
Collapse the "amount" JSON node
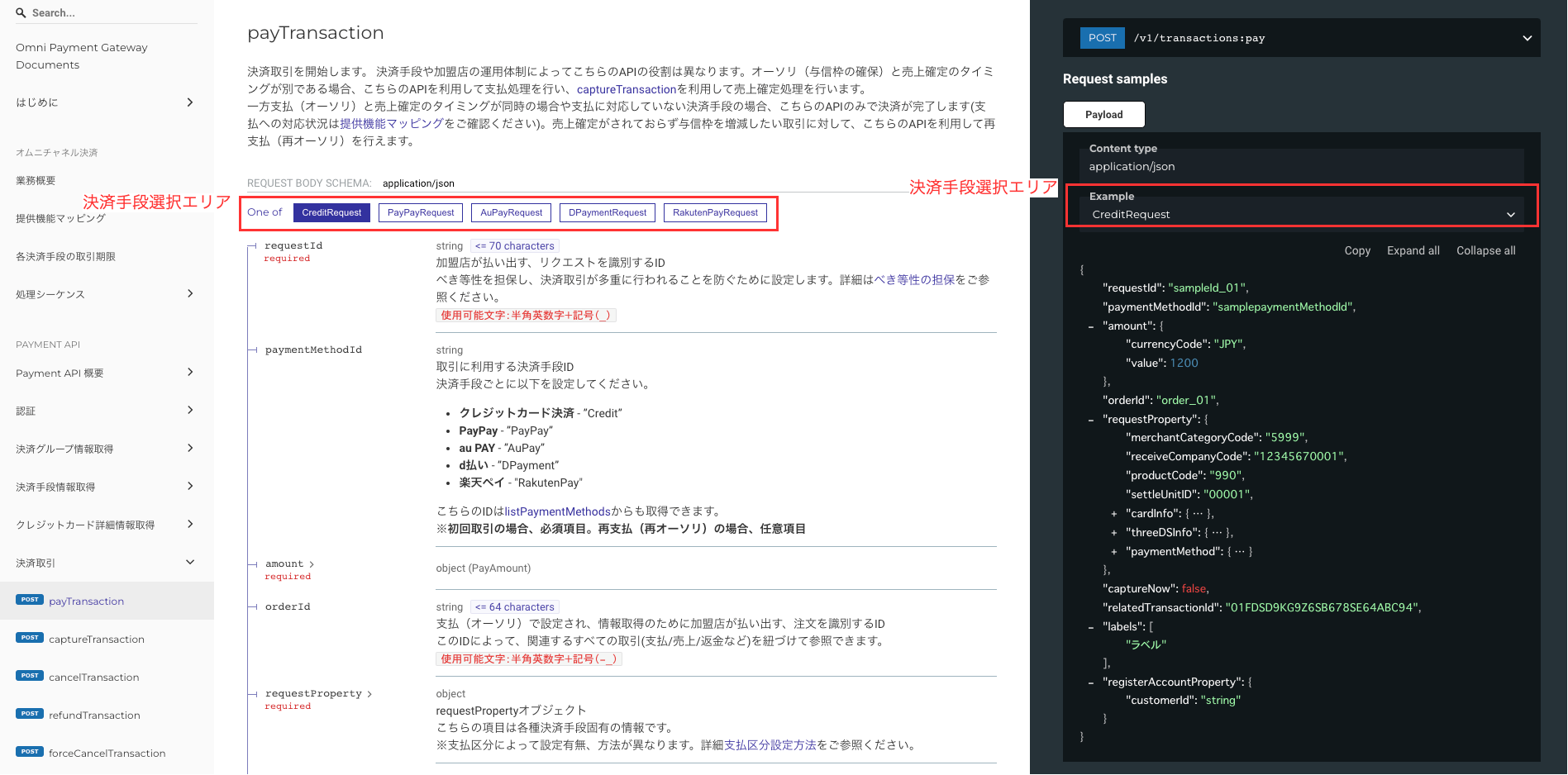pyautogui.click(x=1091, y=326)
